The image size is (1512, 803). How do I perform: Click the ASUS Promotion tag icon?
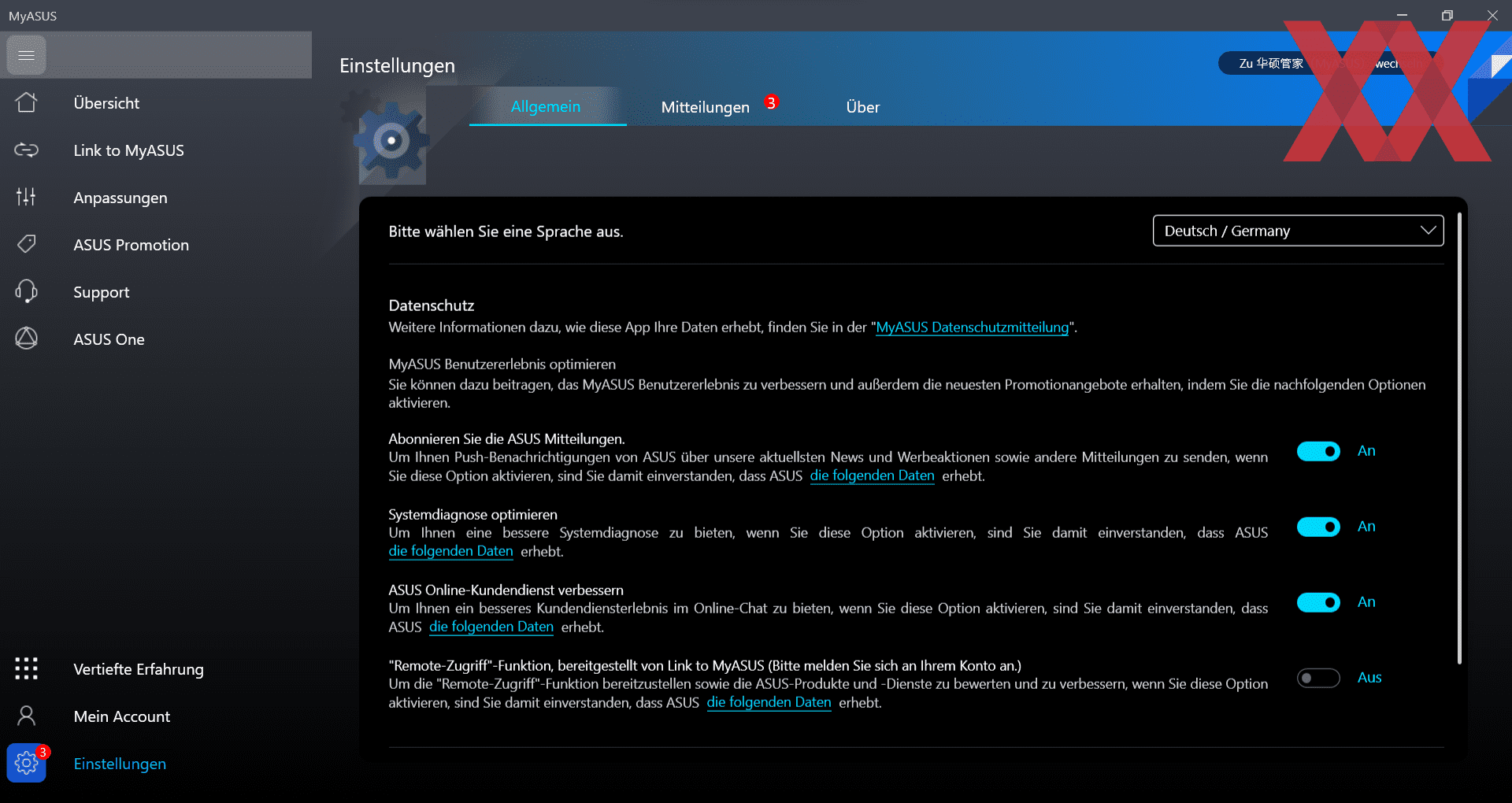[x=26, y=244]
